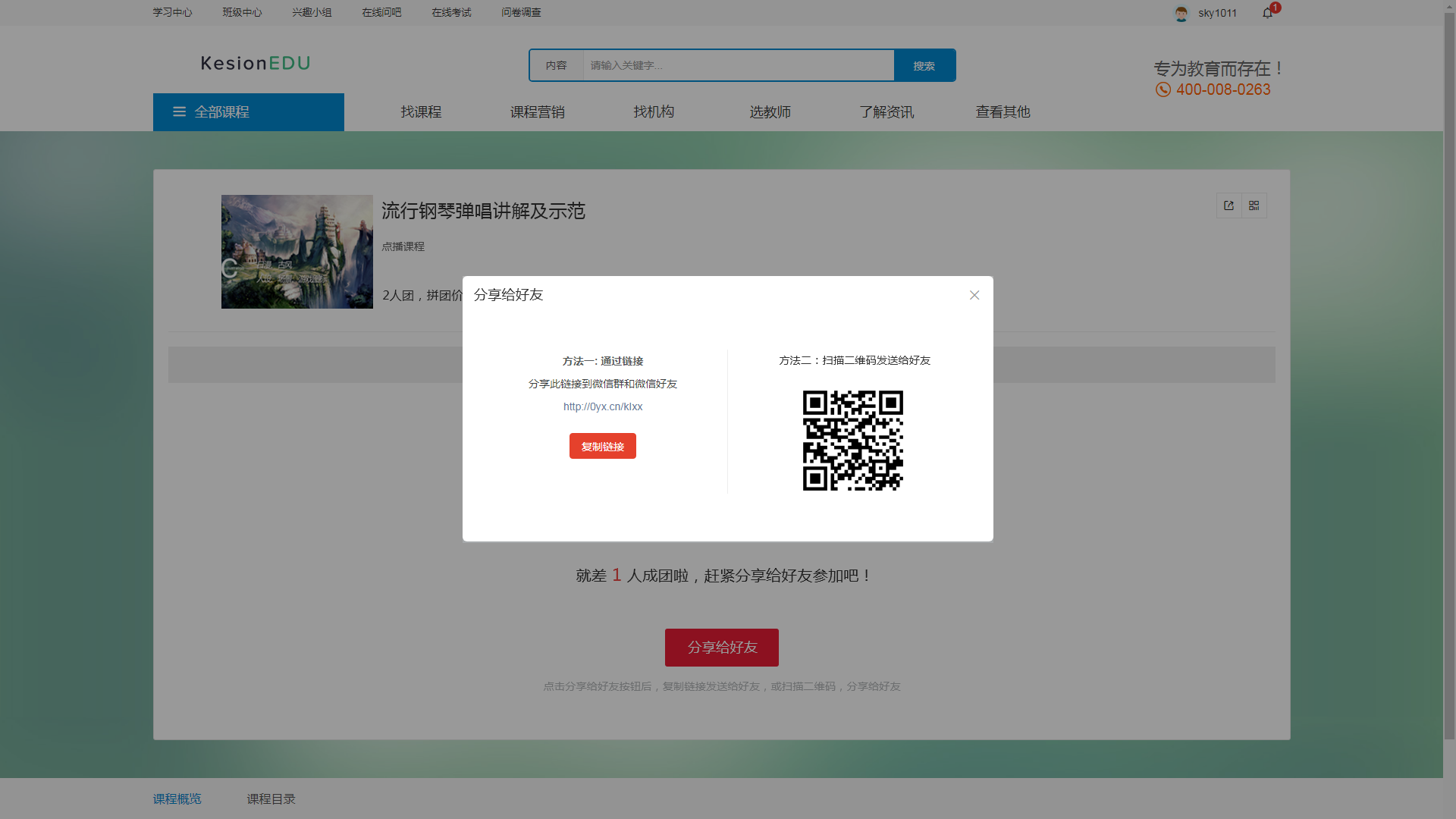Switch to the 找课程 tab
Viewport: 1456px width, 819px height.
421,111
